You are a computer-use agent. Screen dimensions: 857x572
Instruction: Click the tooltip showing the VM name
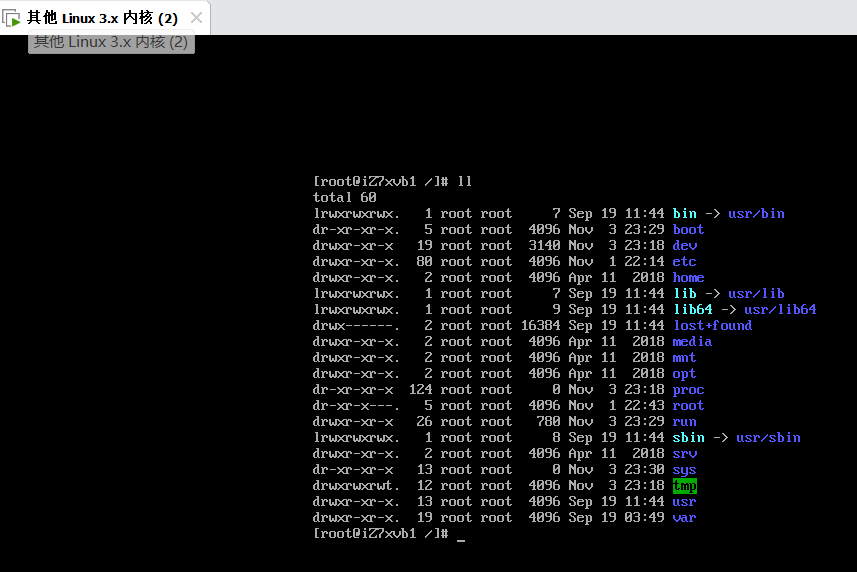(x=111, y=42)
